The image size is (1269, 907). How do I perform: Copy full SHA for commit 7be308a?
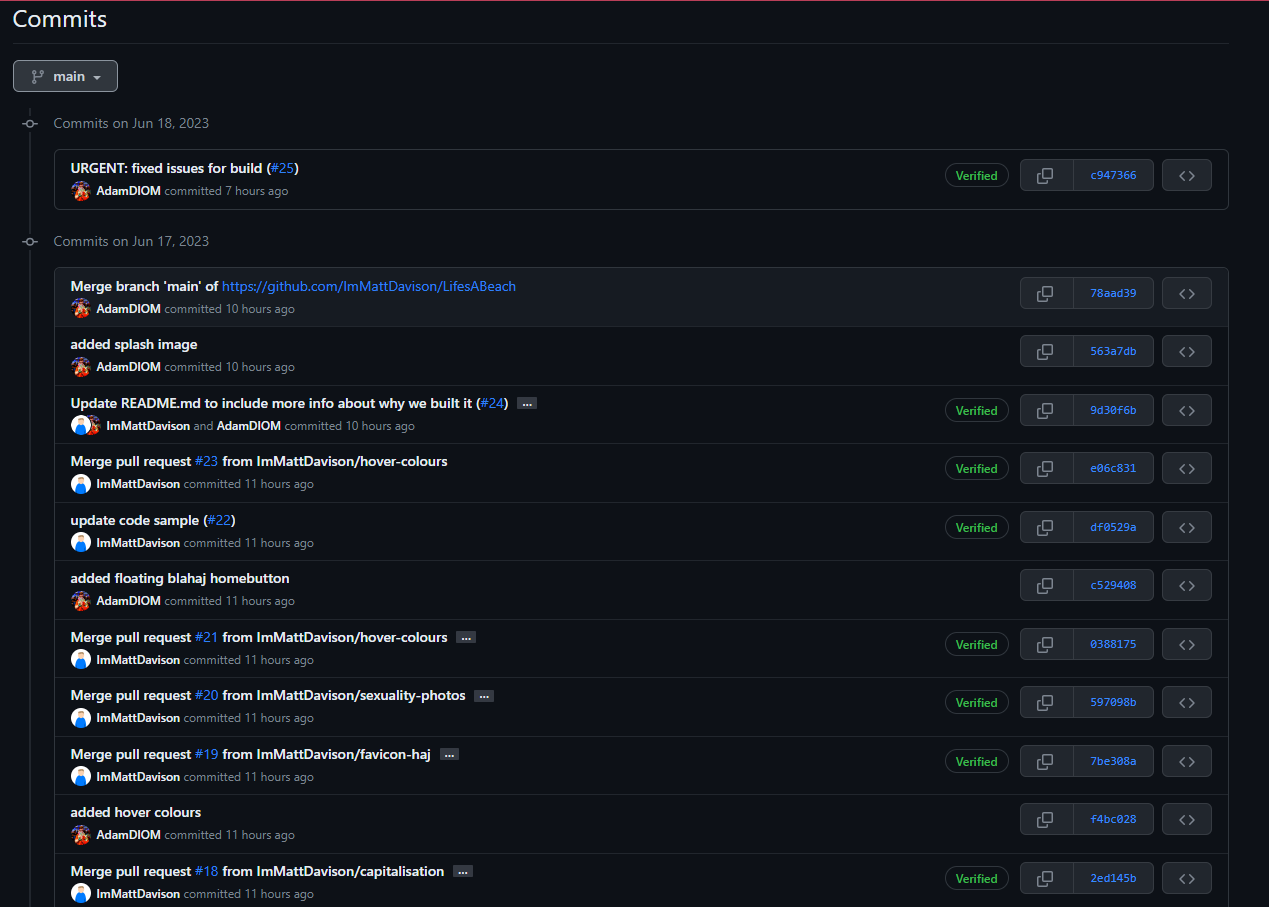point(1046,761)
